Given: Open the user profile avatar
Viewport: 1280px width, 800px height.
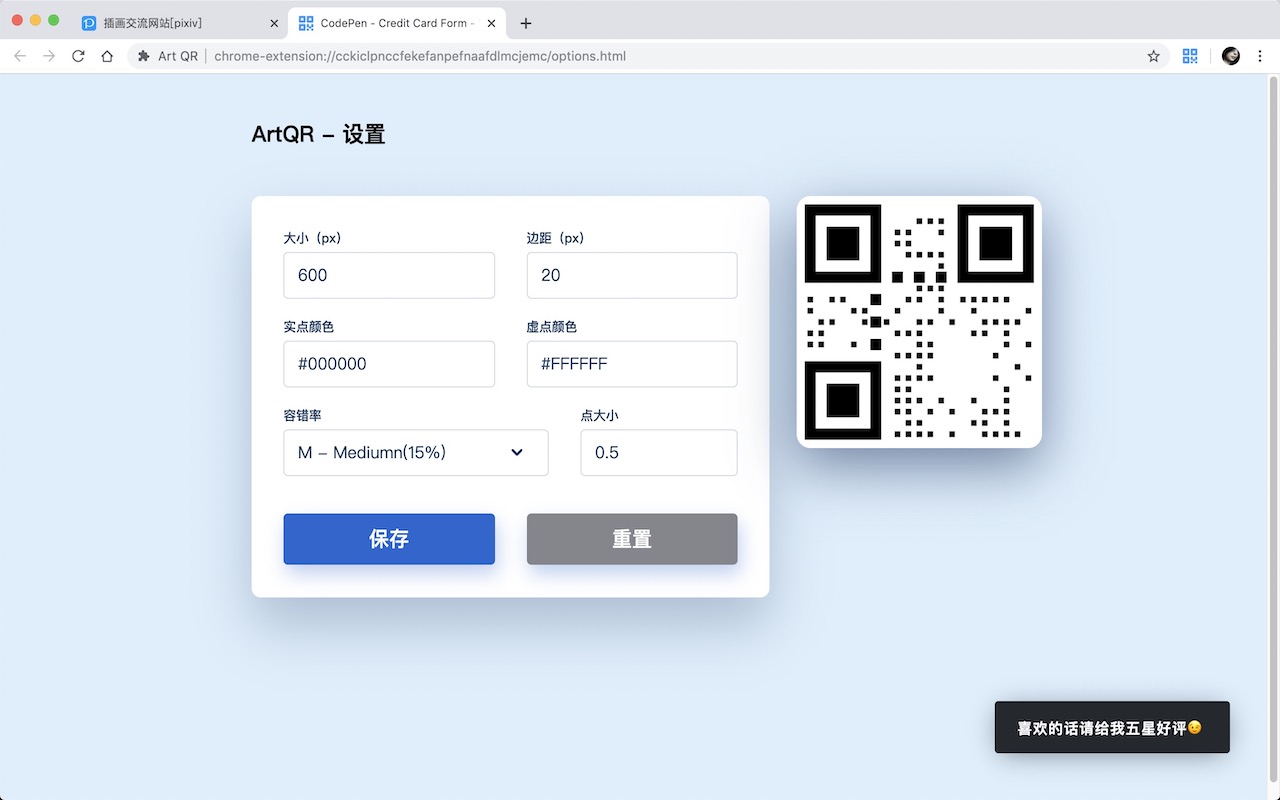Looking at the screenshot, I should (1231, 56).
